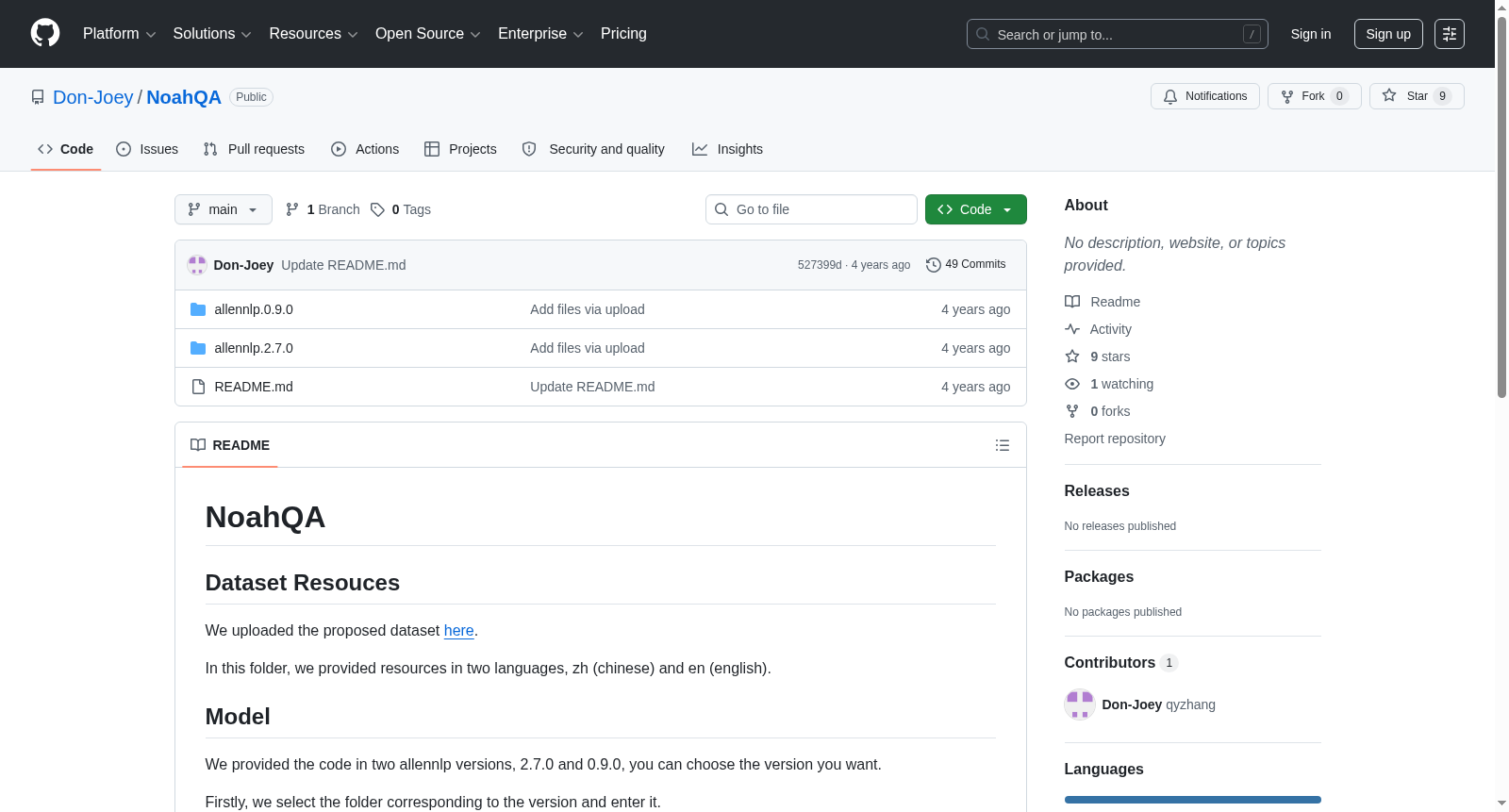Click the open-book Readme icon in About
The image size is (1509, 812).
click(1072, 302)
